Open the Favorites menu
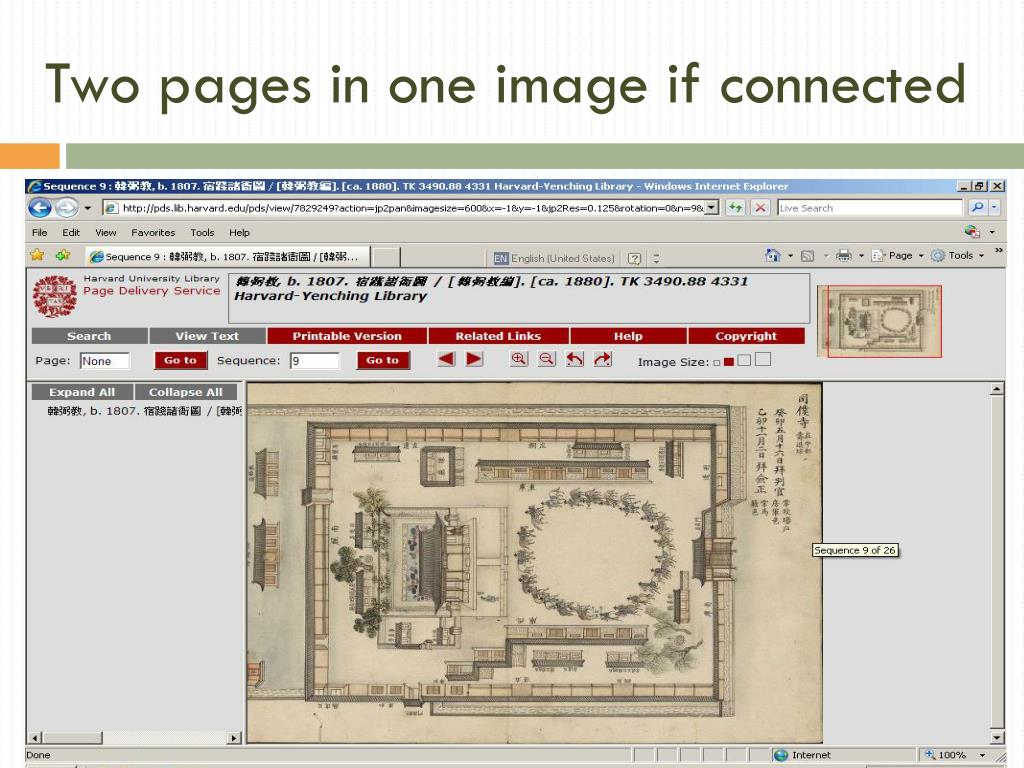 click(153, 232)
